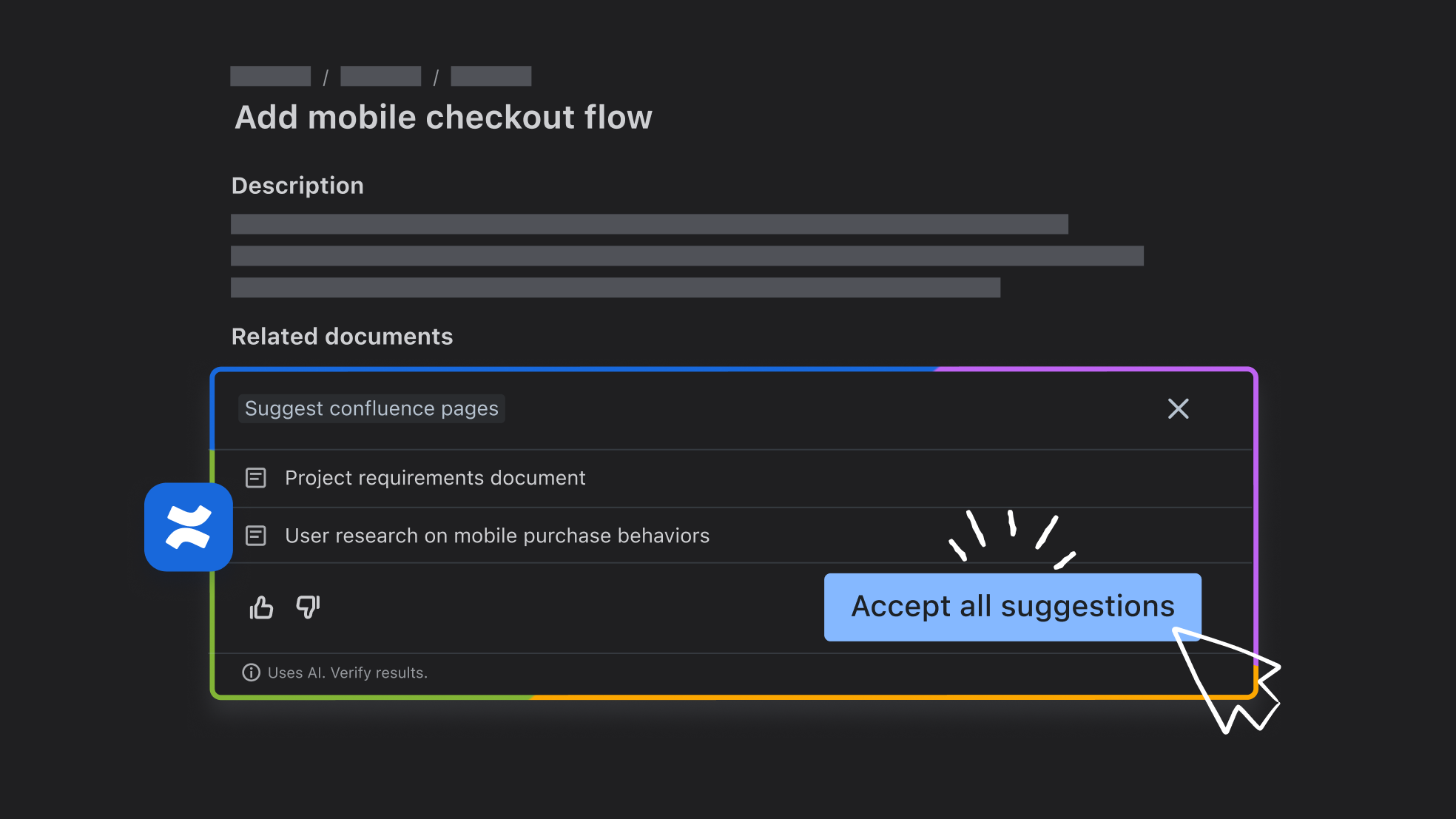Click the last description text line
This screenshot has height=819, width=1456.
click(x=615, y=288)
